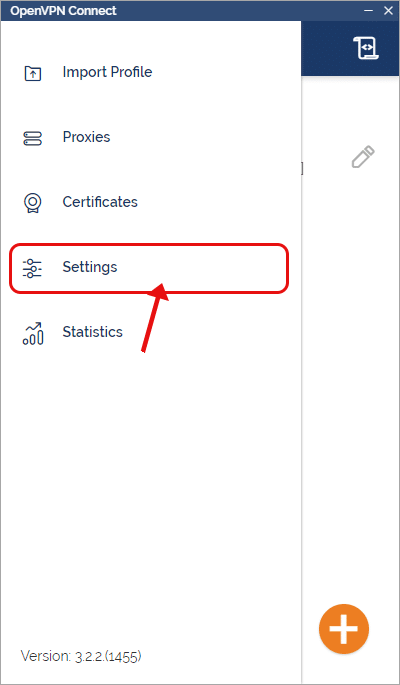Click blank menu space below Statistics

[151, 481]
